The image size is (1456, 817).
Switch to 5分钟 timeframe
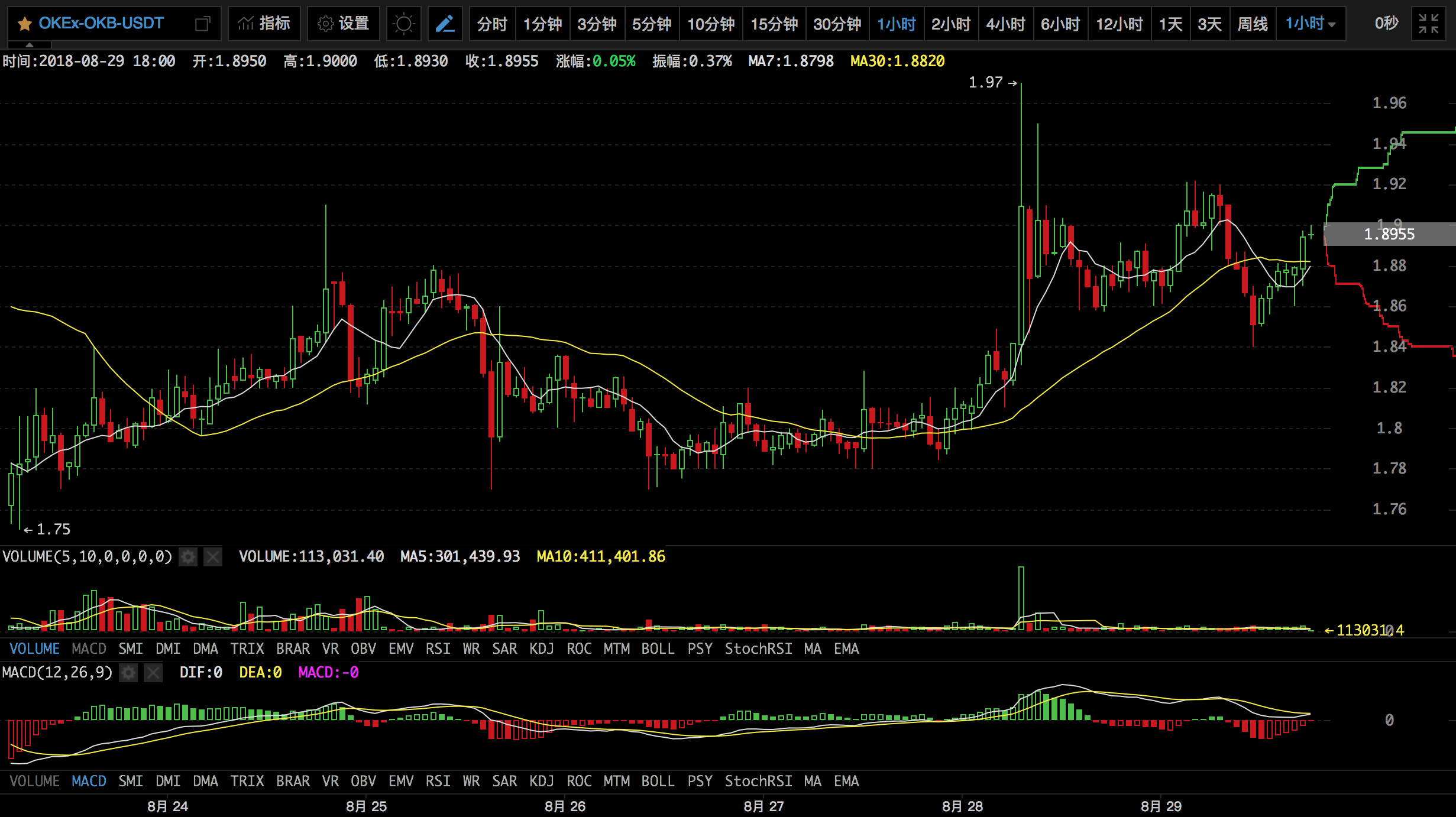tap(652, 24)
